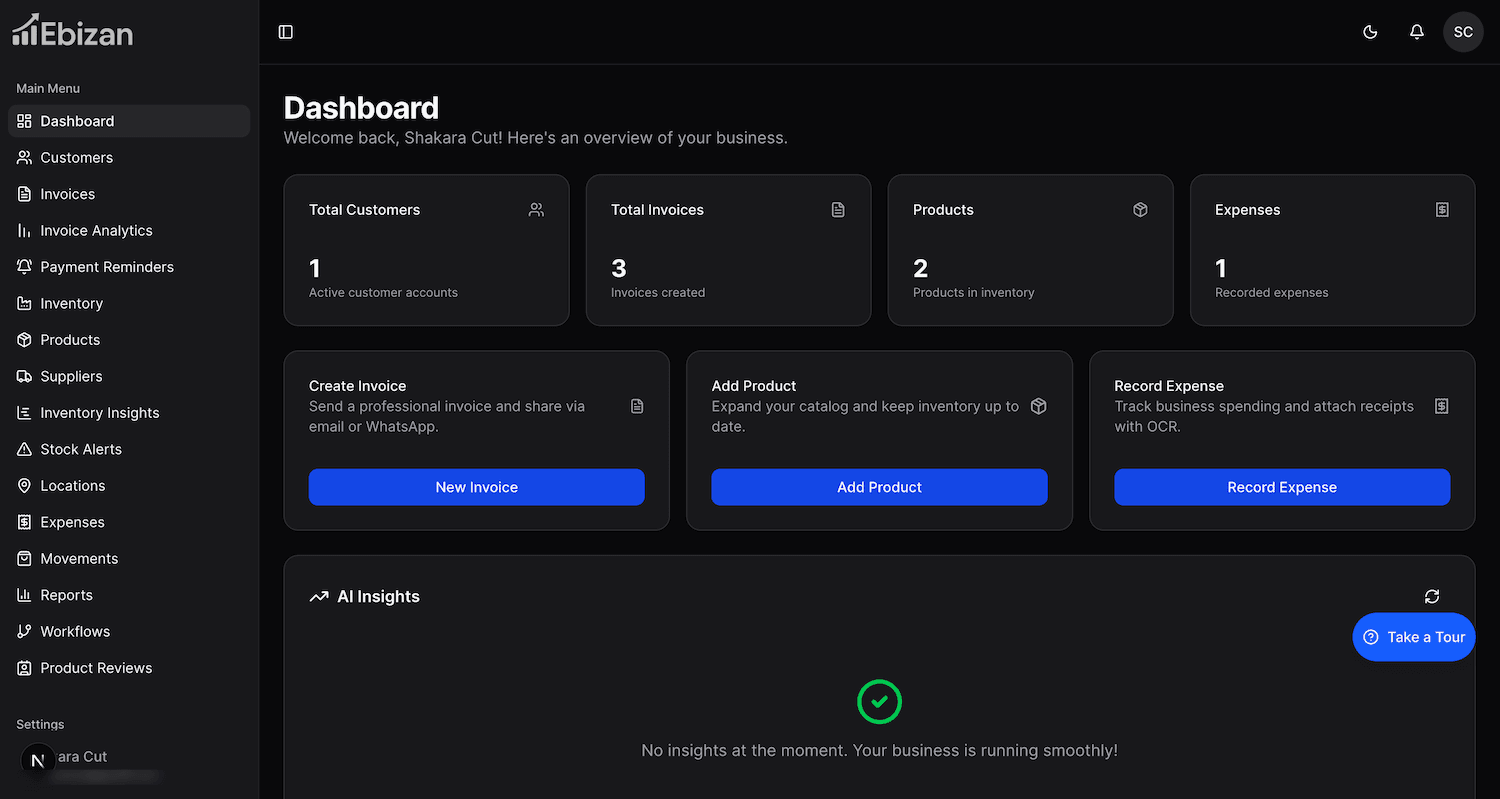The height and width of the screenshot is (799, 1500).
Task: Open the Total Invoices summary card
Action: [728, 250]
